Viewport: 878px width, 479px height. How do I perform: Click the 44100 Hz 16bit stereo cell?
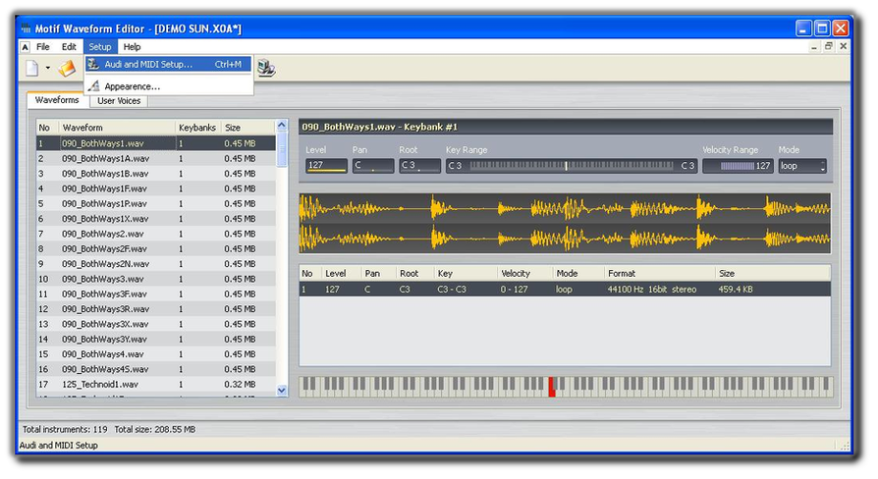point(652,290)
